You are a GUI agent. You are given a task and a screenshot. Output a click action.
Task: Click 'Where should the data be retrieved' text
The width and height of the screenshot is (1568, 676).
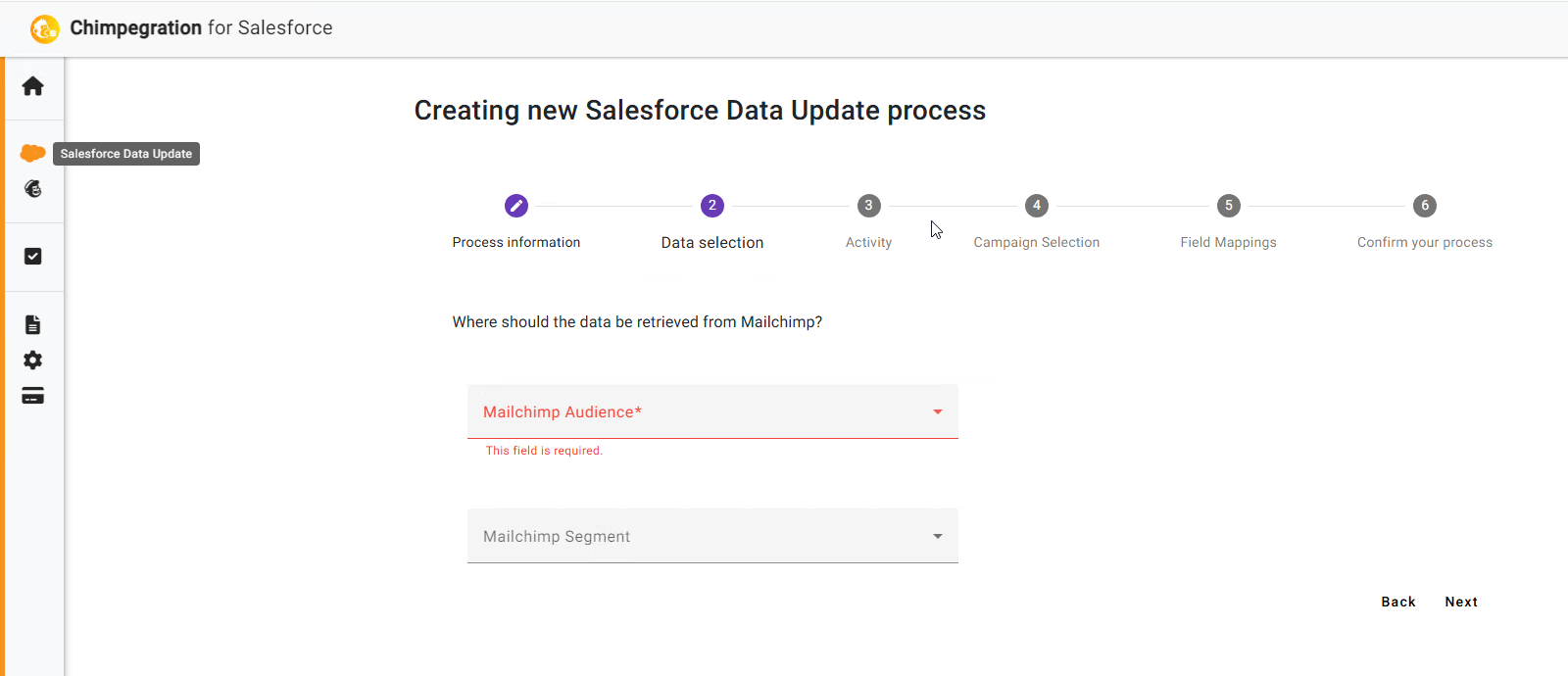637,322
